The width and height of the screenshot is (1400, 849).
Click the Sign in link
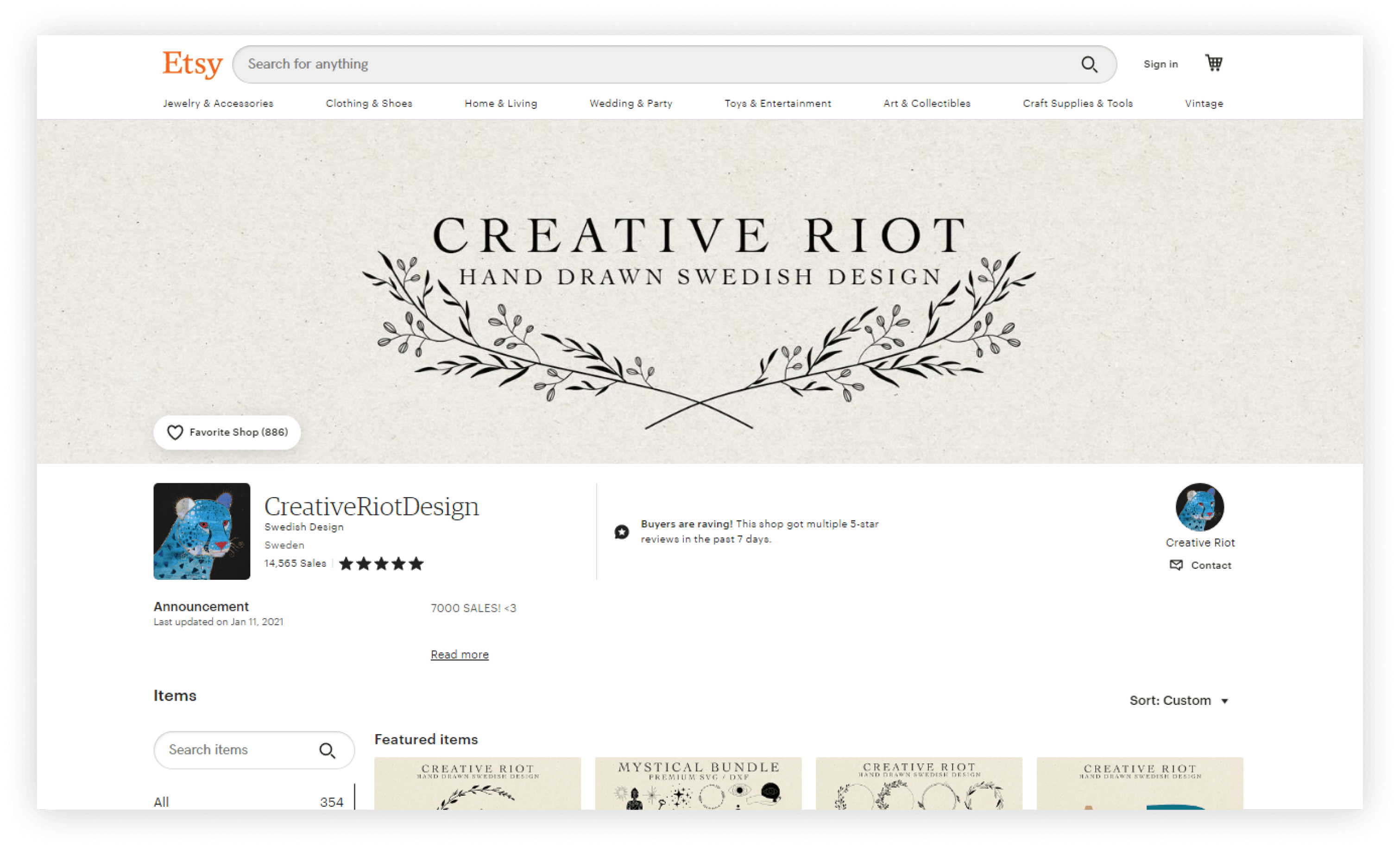pos(1160,64)
